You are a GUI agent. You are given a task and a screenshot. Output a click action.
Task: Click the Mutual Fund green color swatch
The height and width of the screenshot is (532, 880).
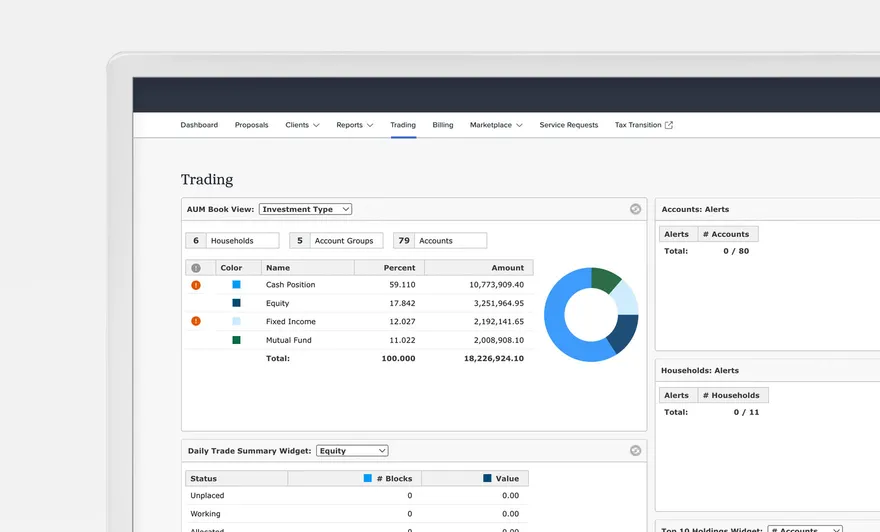[x=236, y=340]
